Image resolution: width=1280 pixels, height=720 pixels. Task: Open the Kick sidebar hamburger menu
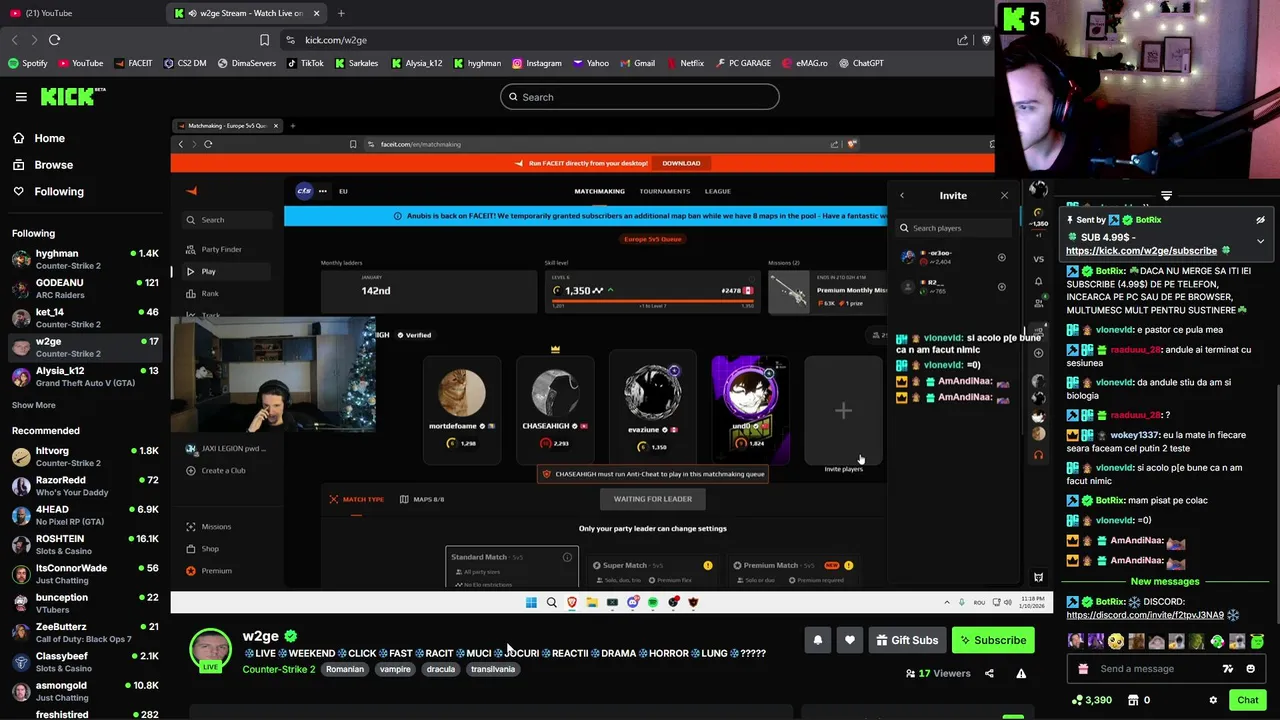pyautogui.click(x=21, y=97)
